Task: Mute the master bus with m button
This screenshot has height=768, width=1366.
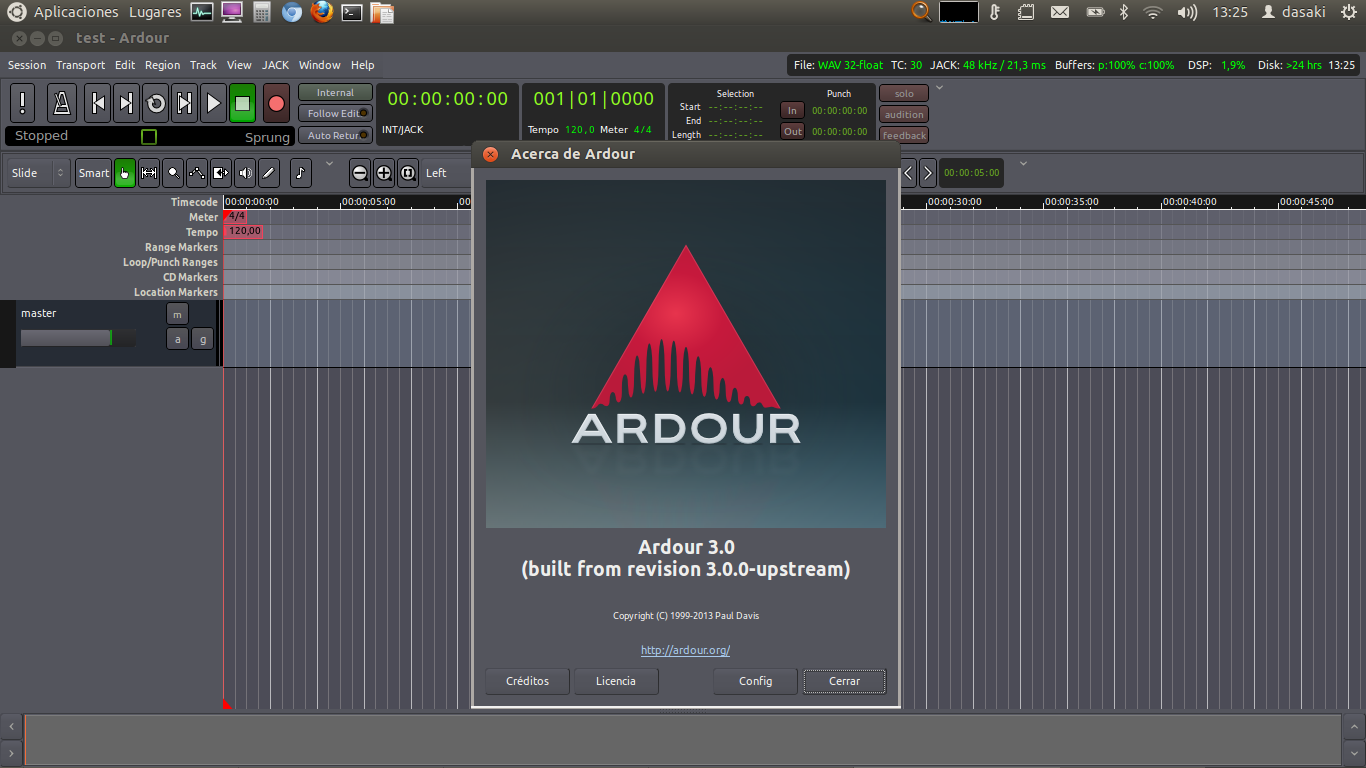Action: [177, 314]
